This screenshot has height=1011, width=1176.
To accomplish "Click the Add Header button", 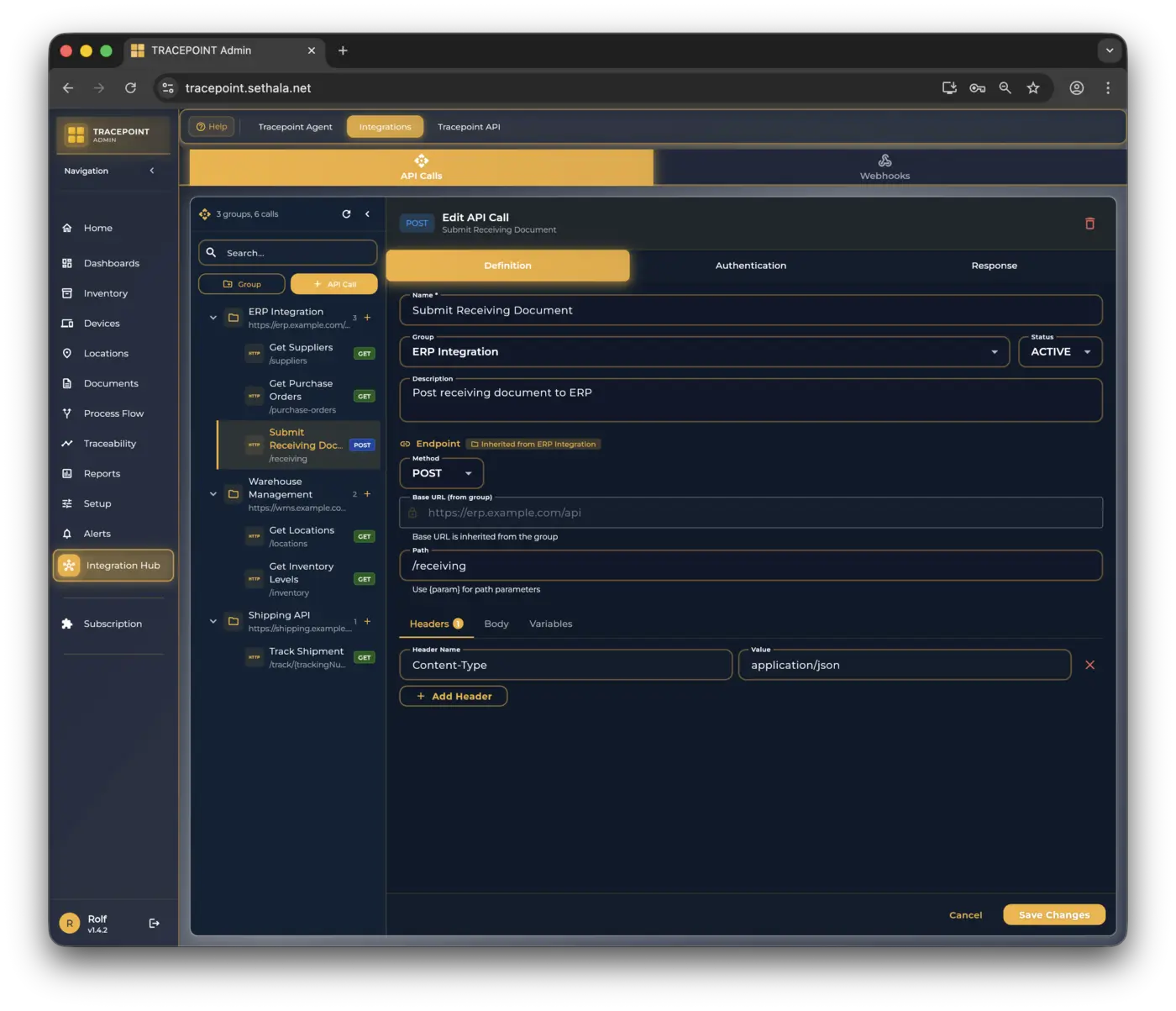I will coord(454,697).
